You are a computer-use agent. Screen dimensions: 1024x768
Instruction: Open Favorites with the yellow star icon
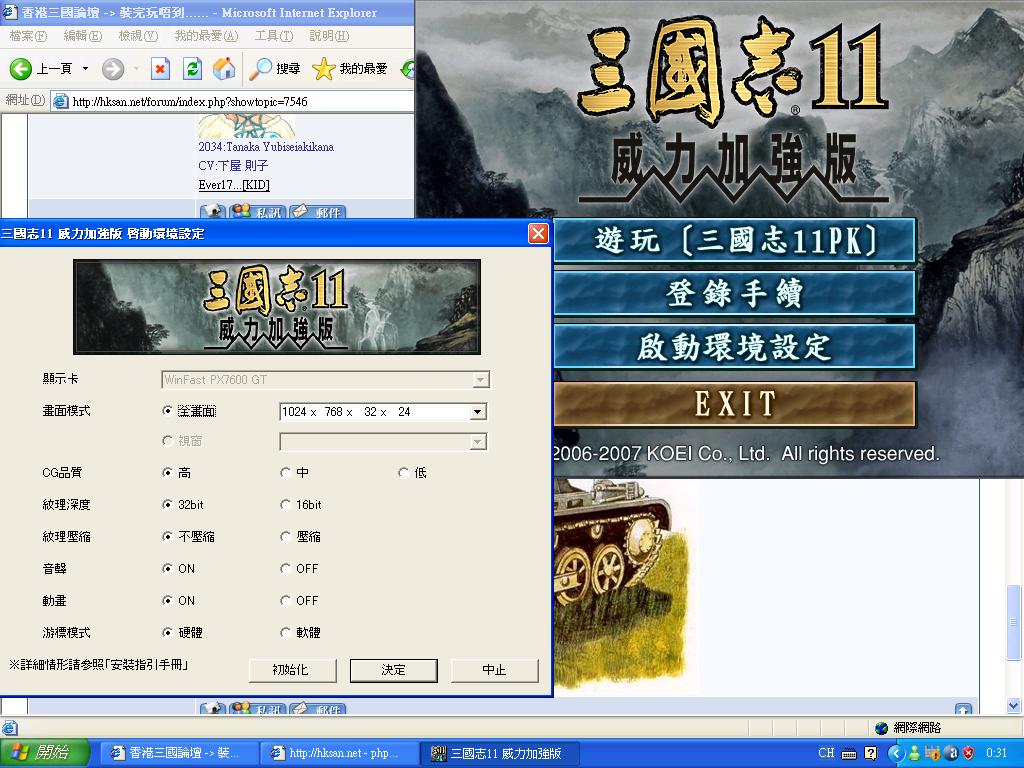point(324,69)
